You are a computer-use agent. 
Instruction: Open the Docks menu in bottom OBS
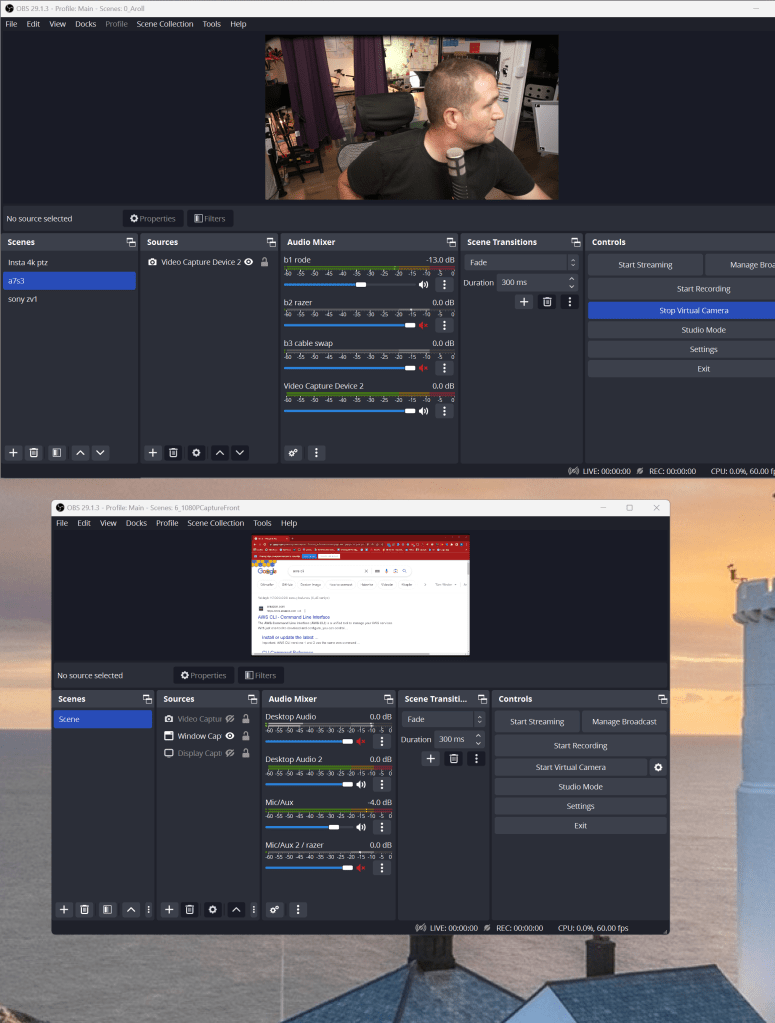click(136, 523)
